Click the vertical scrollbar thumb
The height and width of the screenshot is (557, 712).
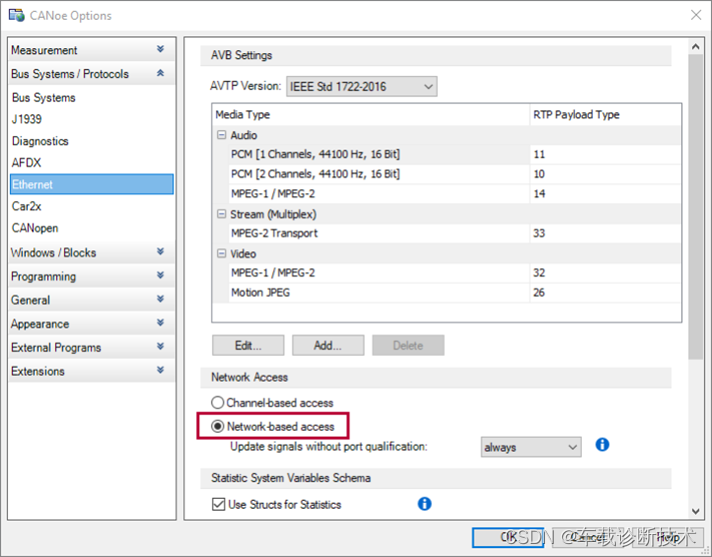point(696,207)
